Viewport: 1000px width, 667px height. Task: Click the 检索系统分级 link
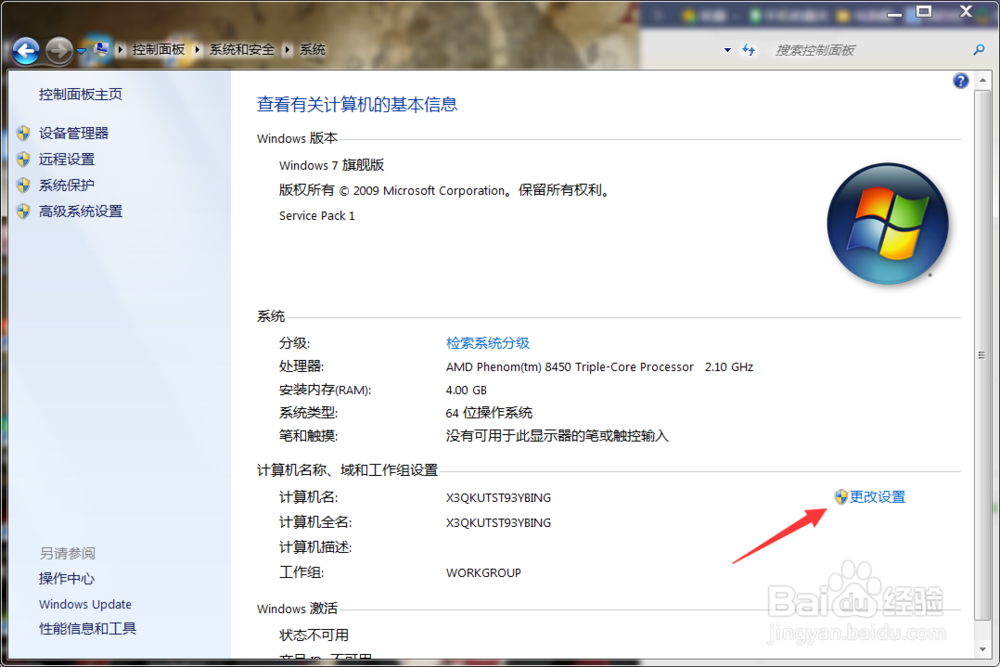tap(488, 343)
